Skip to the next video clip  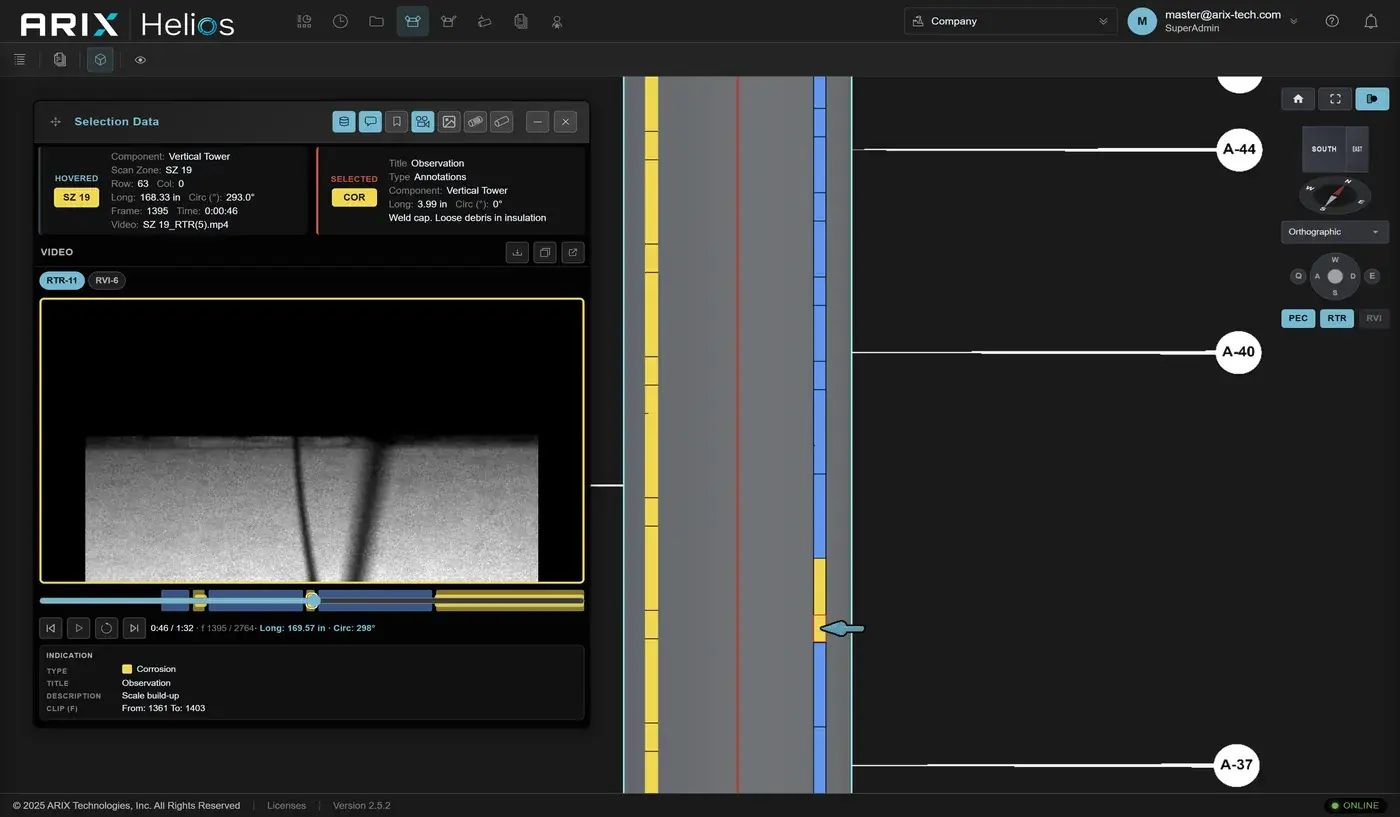(134, 628)
